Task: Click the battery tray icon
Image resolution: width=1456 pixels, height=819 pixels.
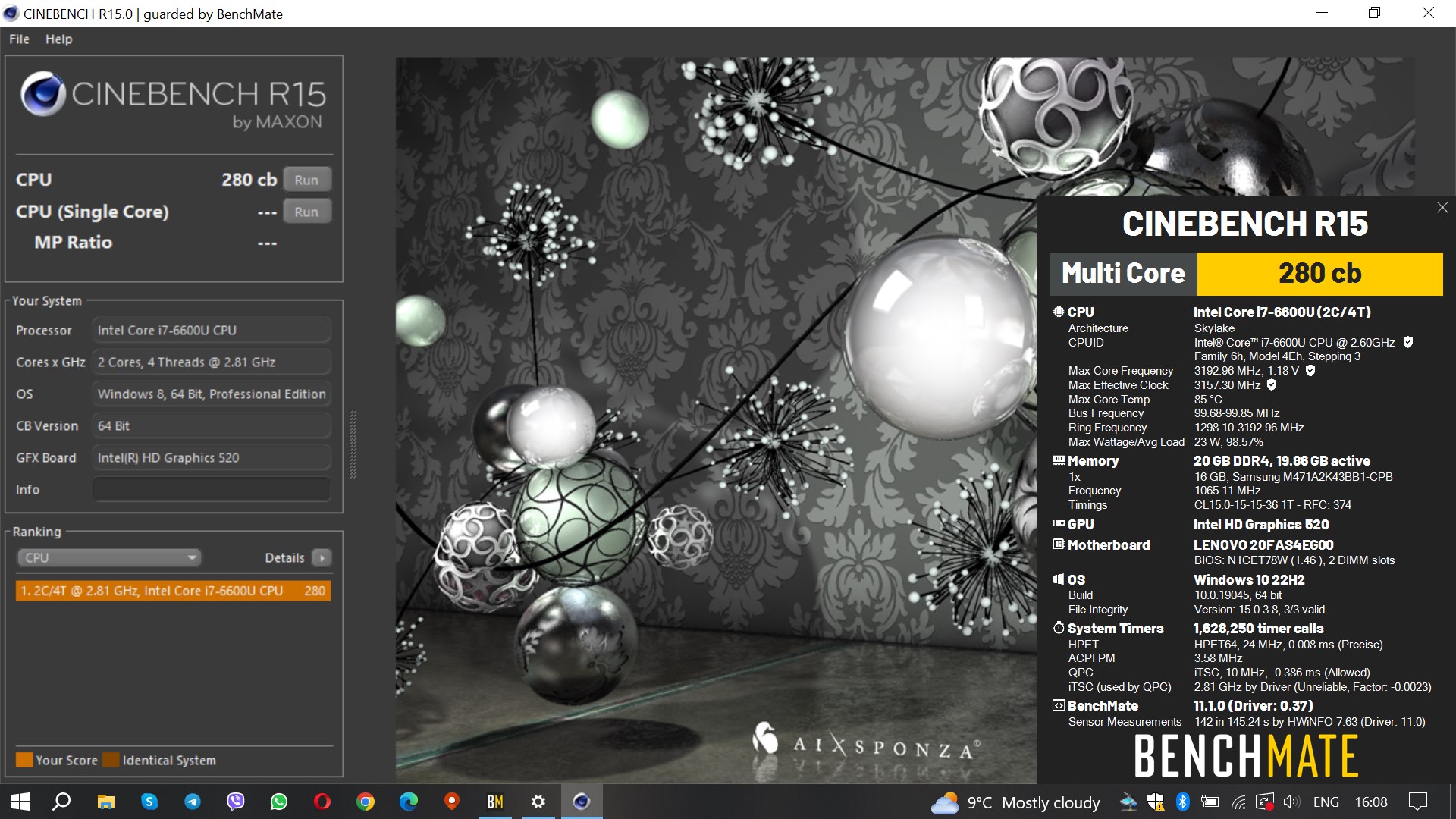Action: pos(1210,802)
